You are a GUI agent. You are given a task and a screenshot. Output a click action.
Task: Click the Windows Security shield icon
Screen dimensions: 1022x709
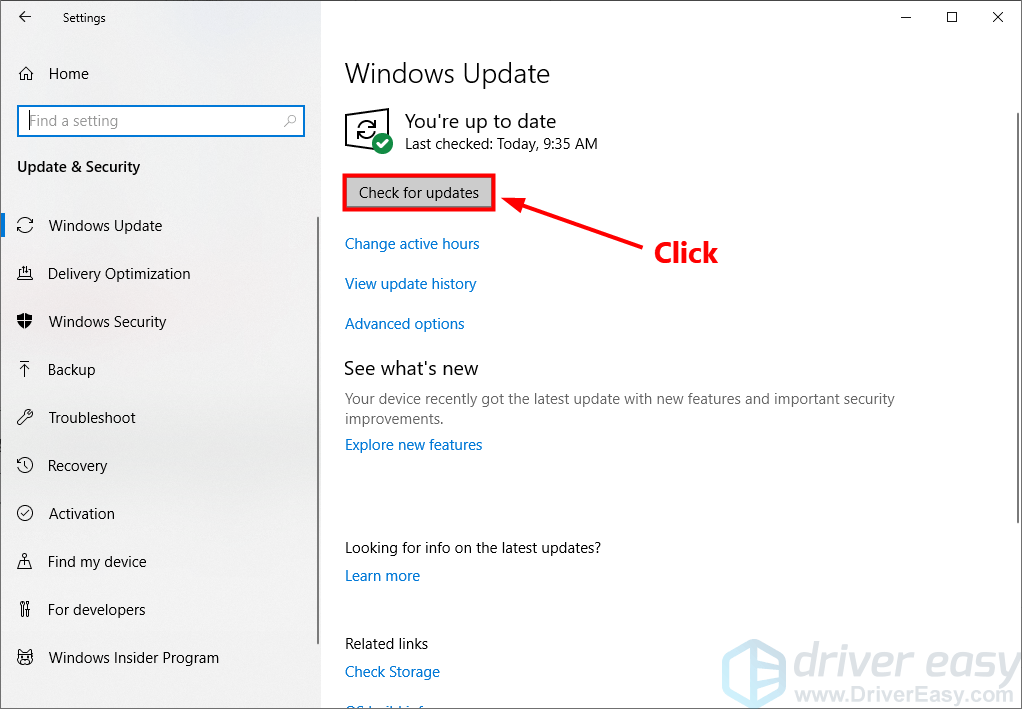pyautogui.click(x=25, y=321)
